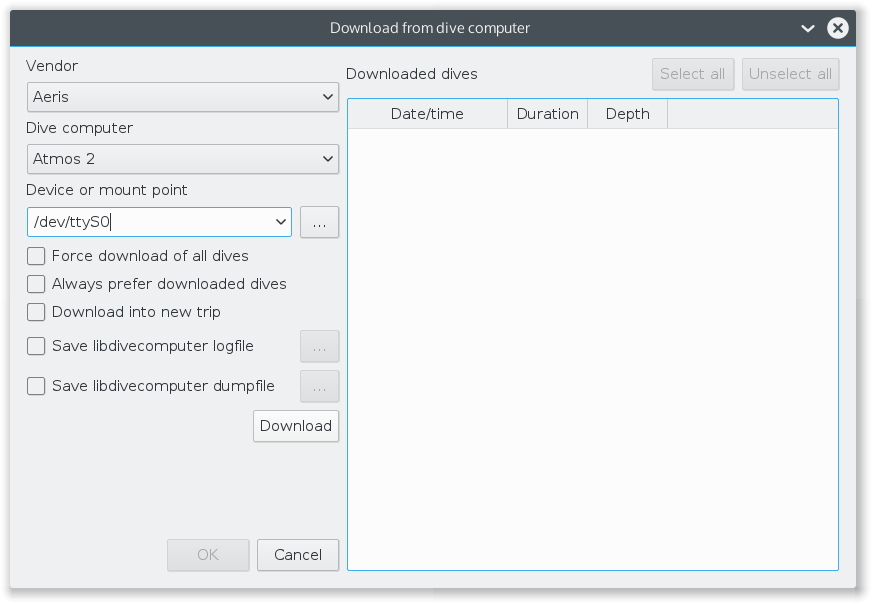Screen dimensions: 872x604
Task: Toggle Download into new trip option
Action: [x=36, y=312]
